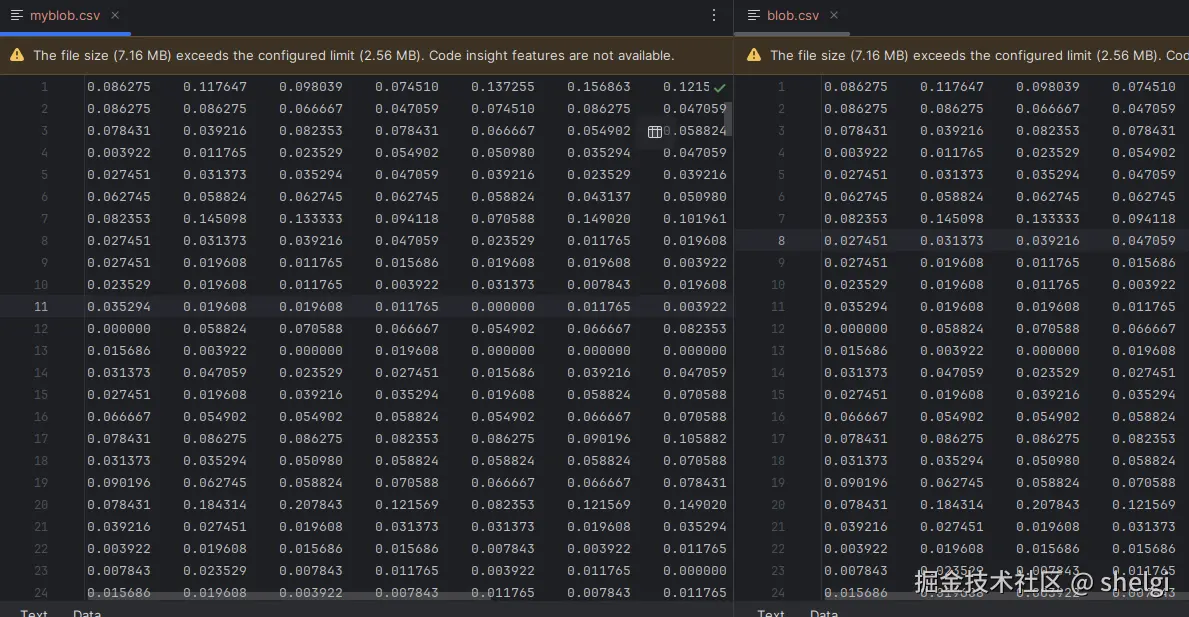The height and width of the screenshot is (617, 1189).
Task: Click value 0.062745 at start of blob.csv line 6
Action: 855,197
